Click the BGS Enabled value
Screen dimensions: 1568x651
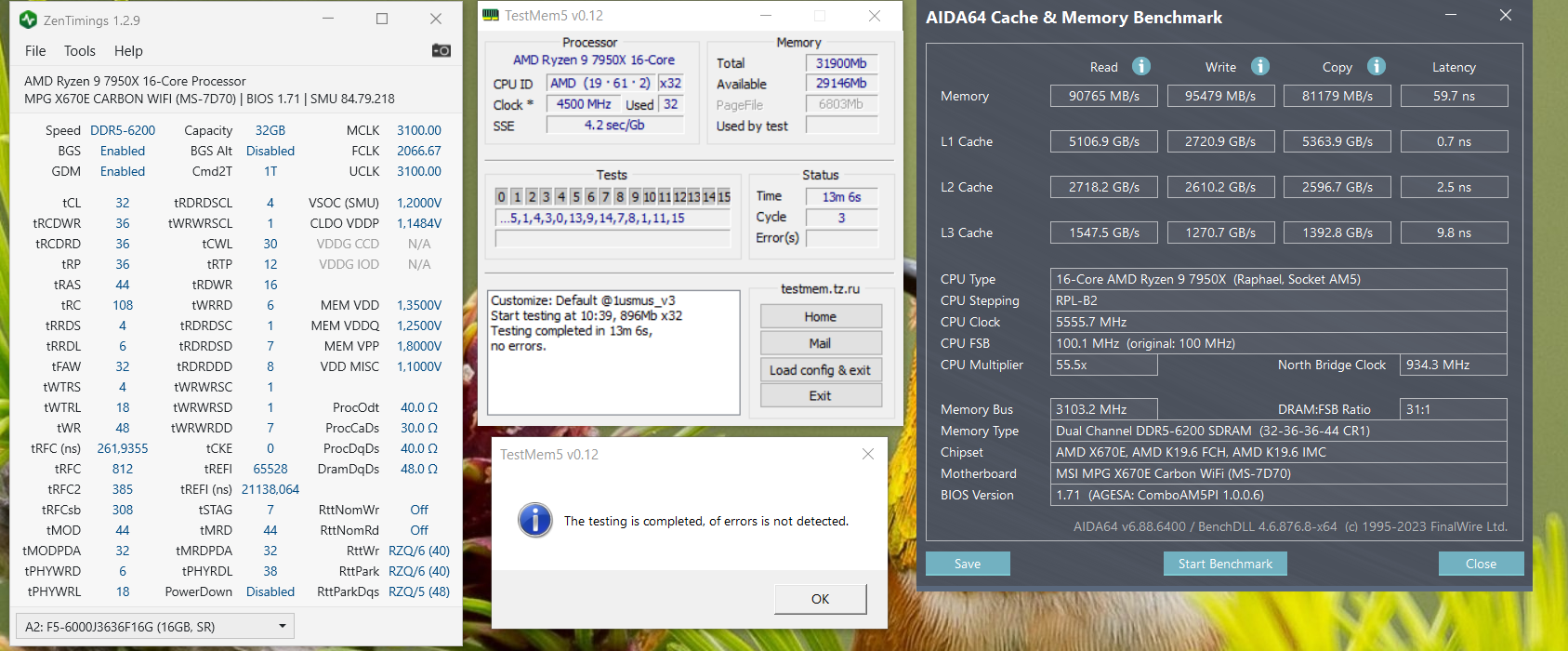(123, 151)
